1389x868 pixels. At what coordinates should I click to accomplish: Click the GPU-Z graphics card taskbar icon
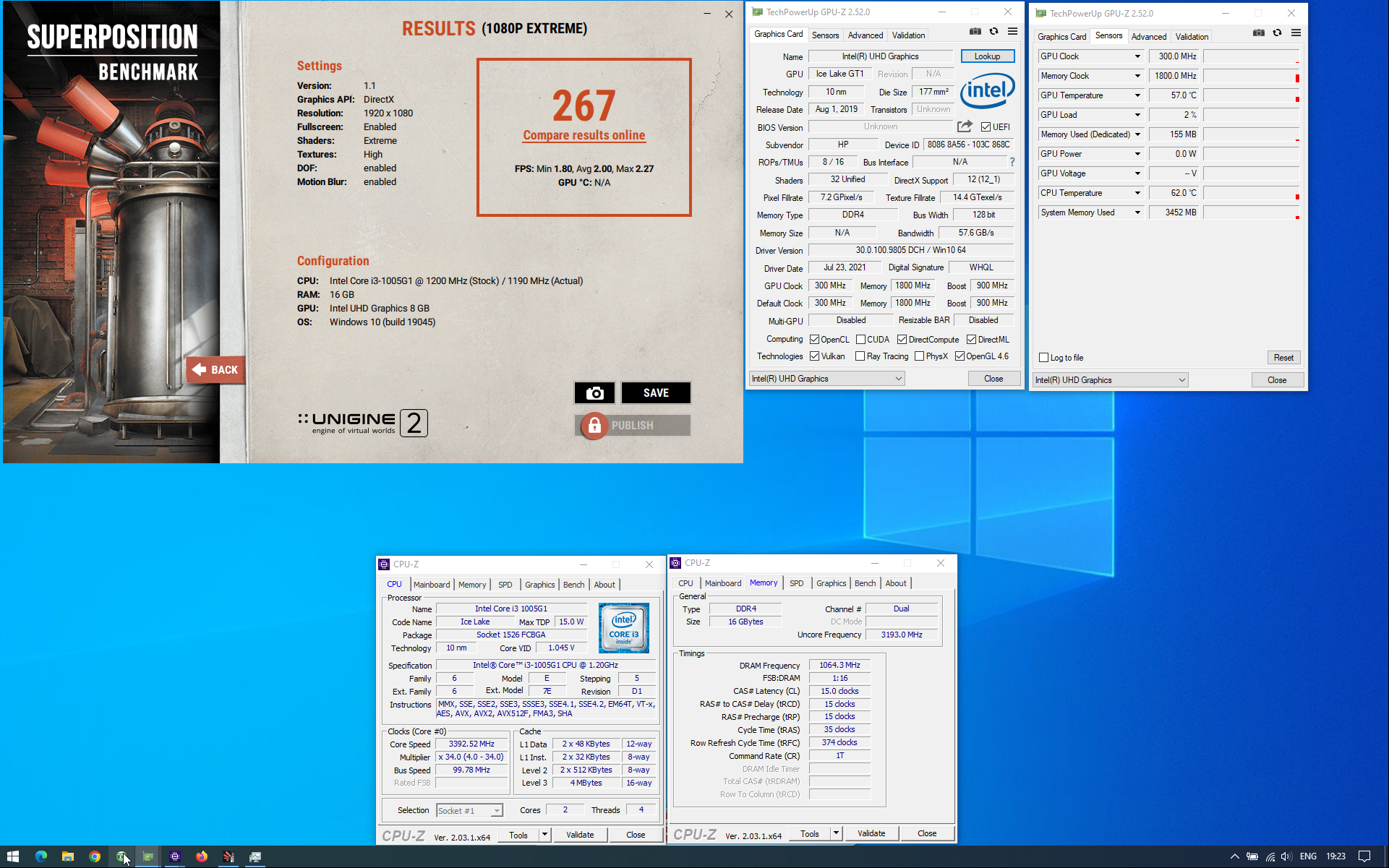click(148, 856)
